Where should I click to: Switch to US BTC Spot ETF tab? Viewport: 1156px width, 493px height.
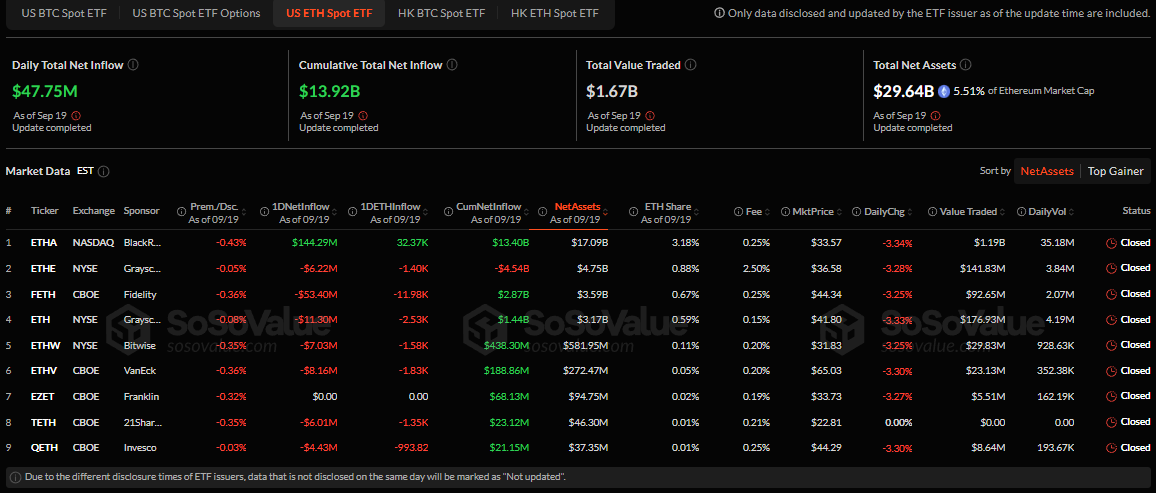(63, 13)
